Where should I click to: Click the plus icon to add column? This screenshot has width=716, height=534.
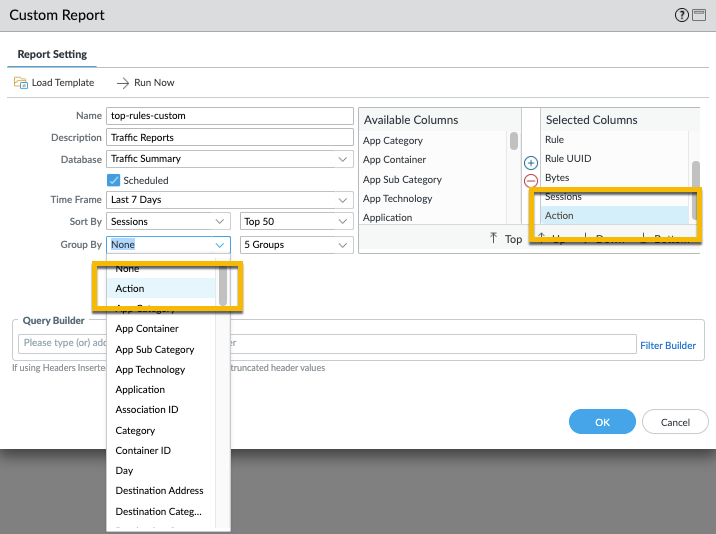[531, 163]
